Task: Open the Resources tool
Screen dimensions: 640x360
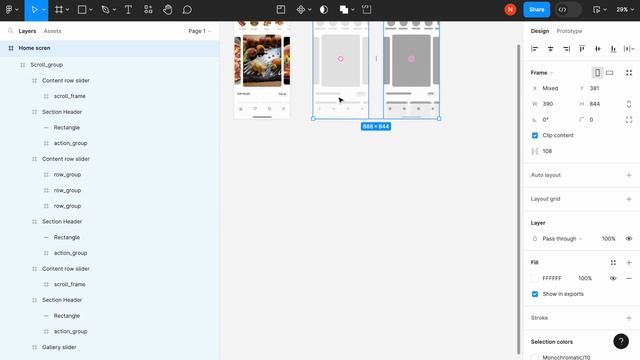Action: pos(148,10)
